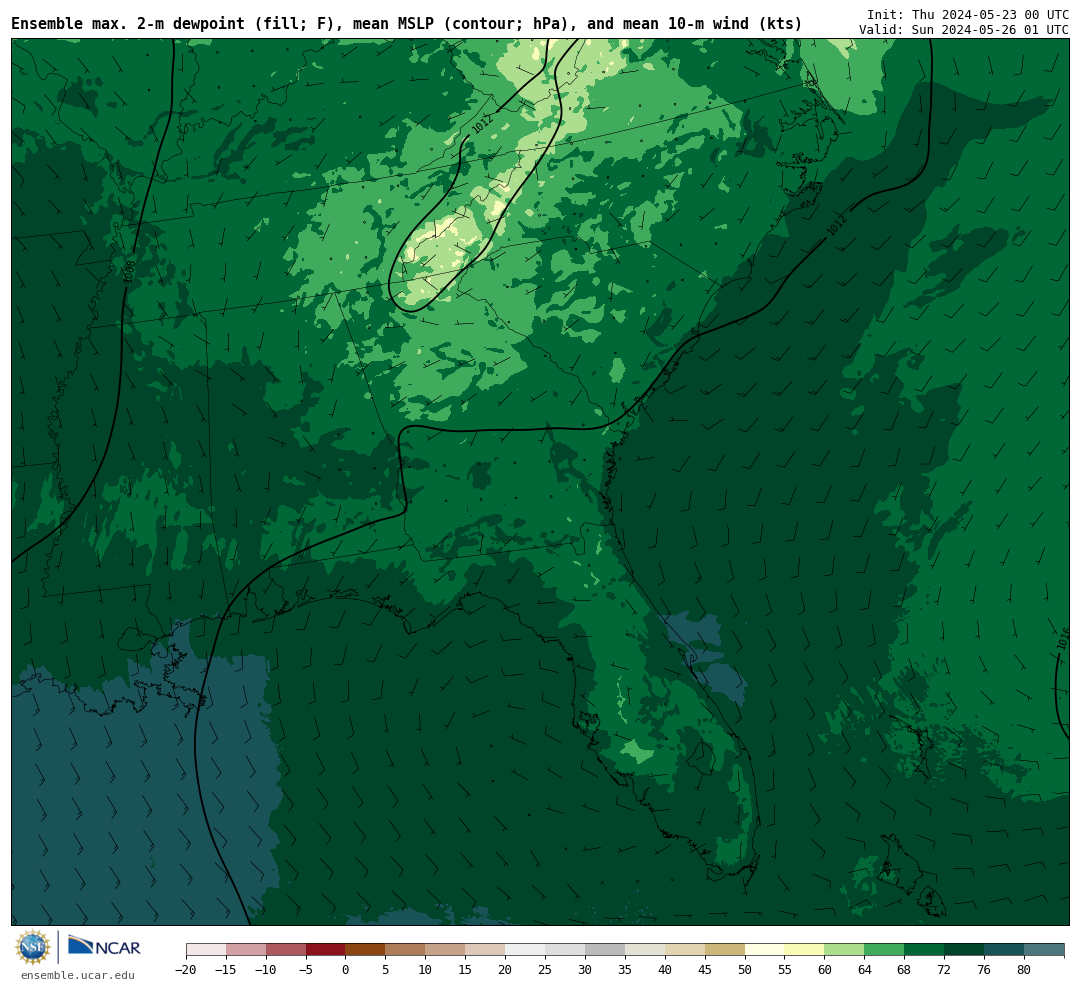This screenshot has height=988, width=1080.
Task: Click the 20 to 25 colorbar swatch
Action: coord(526,950)
